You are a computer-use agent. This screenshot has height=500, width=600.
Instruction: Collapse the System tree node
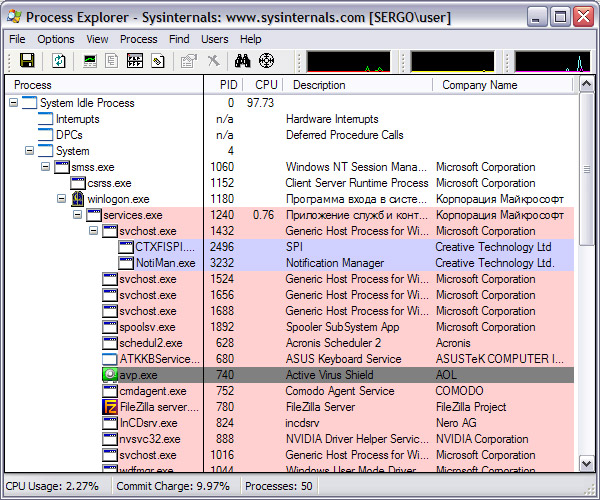pyautogui.click(x=29, y=150)
